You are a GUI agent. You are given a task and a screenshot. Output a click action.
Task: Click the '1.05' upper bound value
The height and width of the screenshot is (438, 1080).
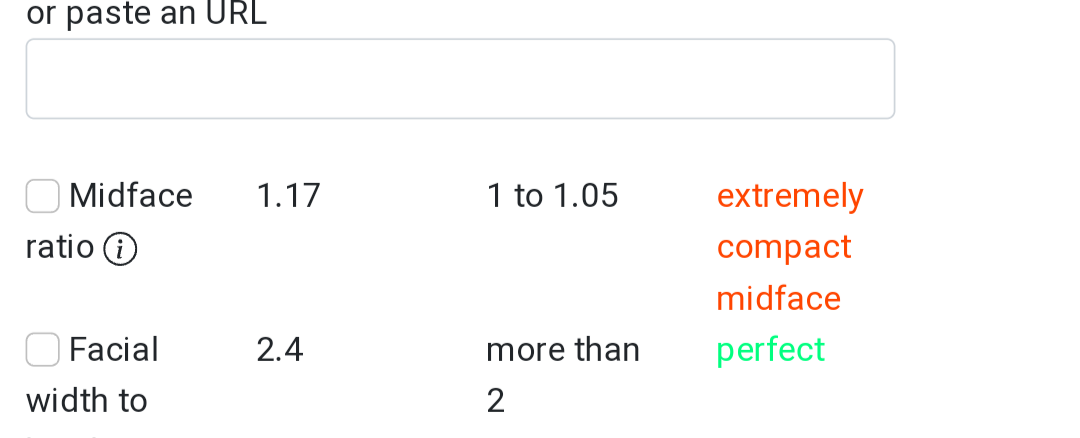[585, 196]
